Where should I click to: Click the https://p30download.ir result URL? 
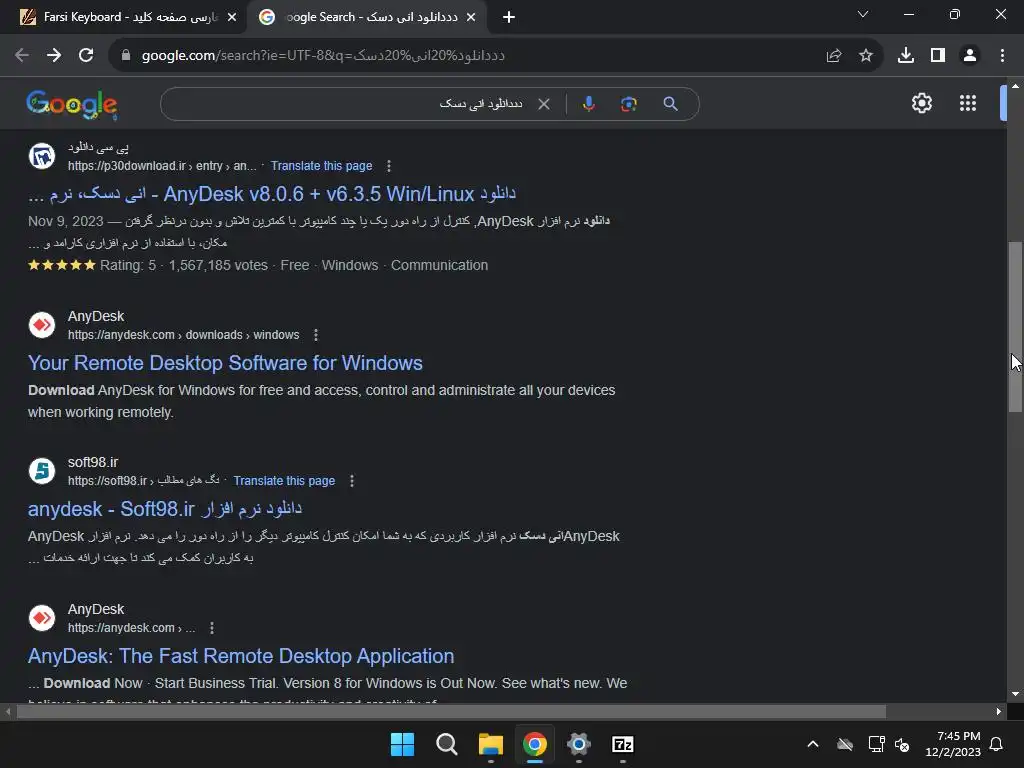tap(162, 166)
